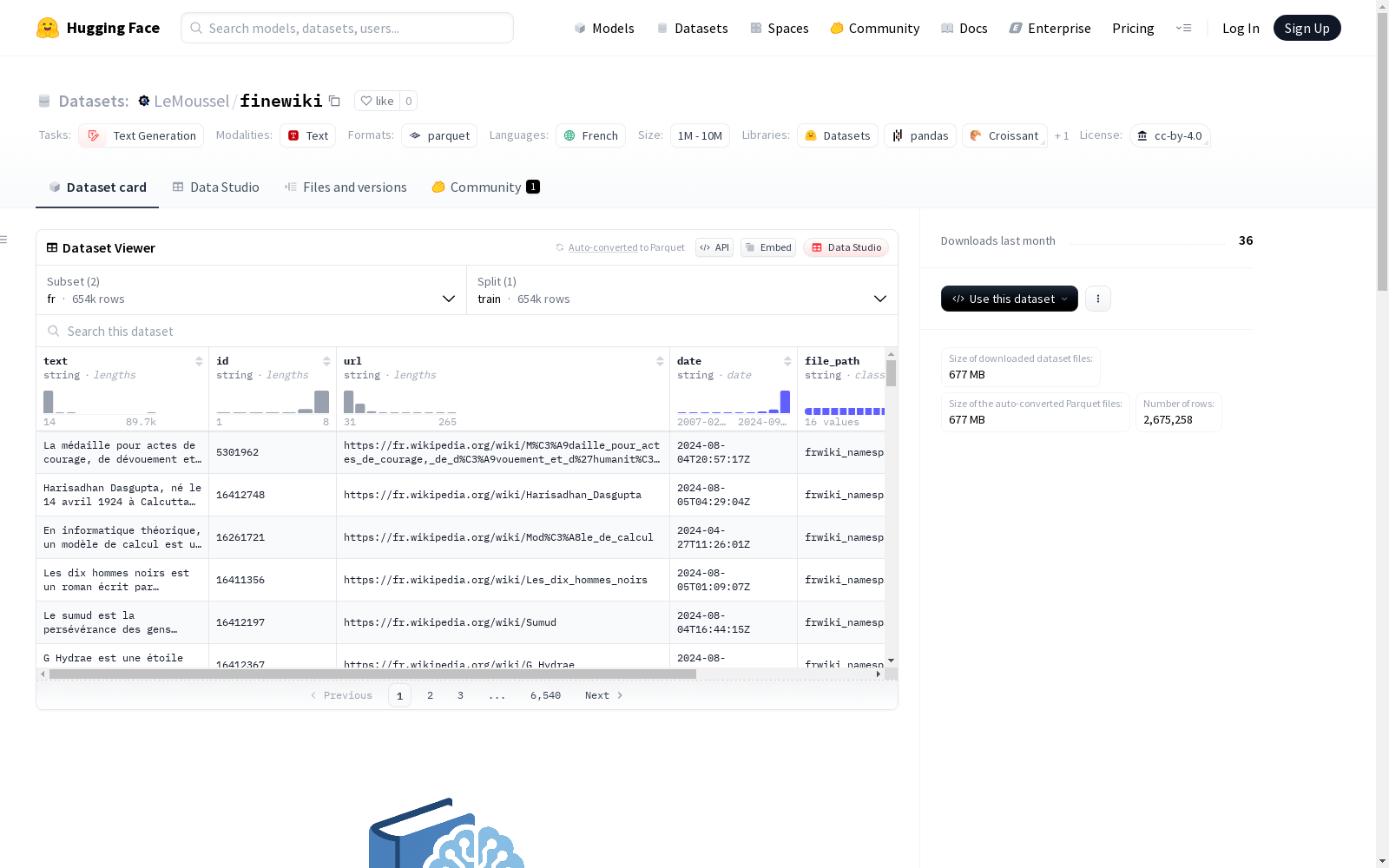1389x868 pixels.
Task: Go to the Community tab
Action: [486, 187]
